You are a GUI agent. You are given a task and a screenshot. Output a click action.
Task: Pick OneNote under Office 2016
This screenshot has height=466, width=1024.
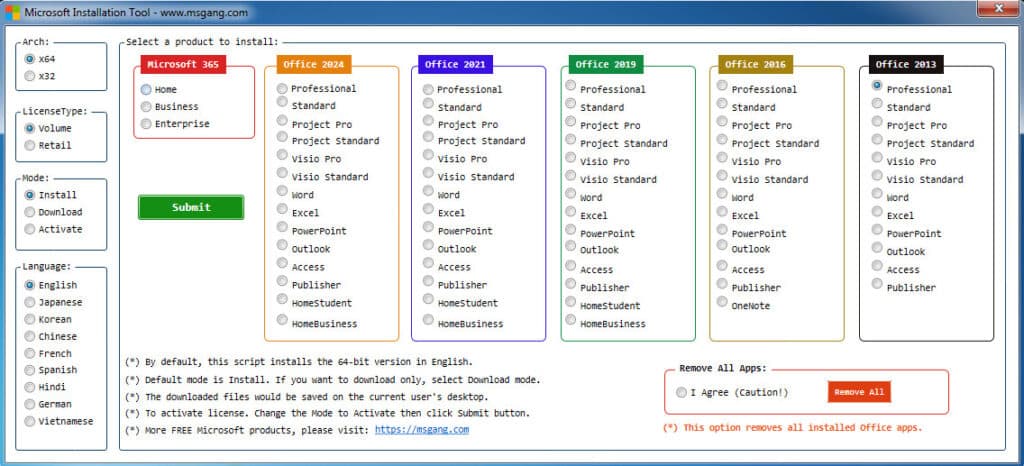pos(722,303)
